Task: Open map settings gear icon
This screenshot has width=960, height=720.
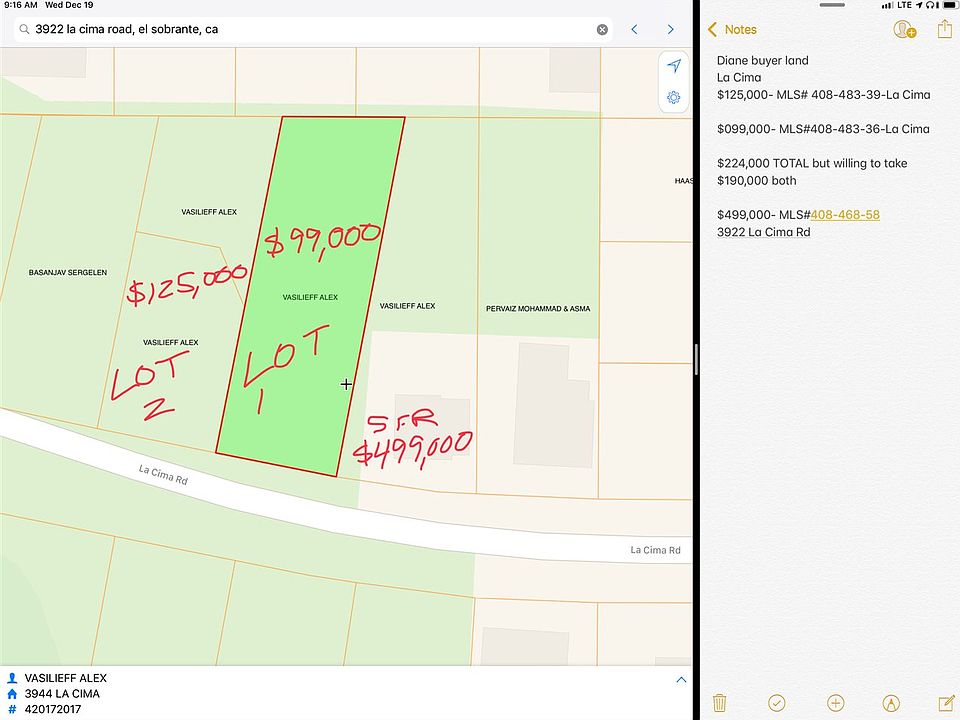Action: pyautogui.click(x=674, y=97)
